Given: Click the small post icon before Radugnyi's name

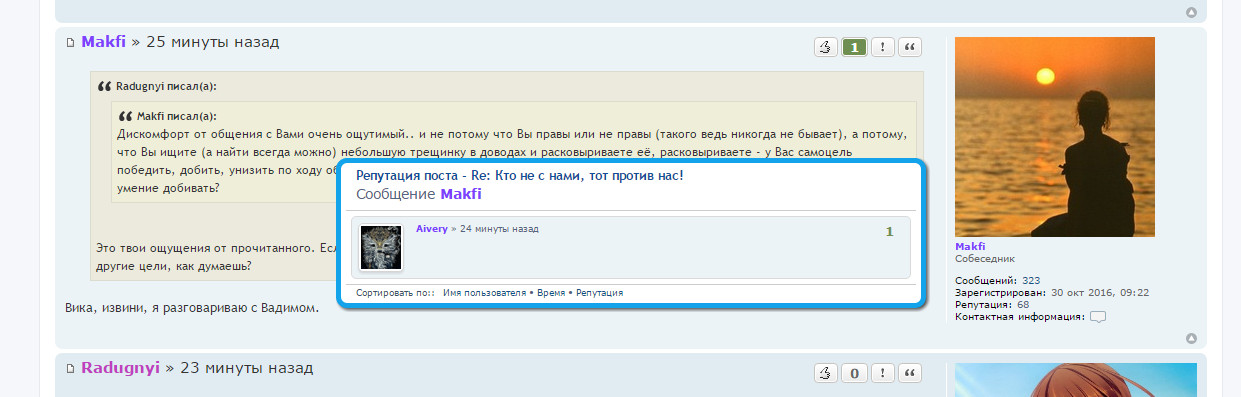Looking at the screenshot, I should coord(70,370).
